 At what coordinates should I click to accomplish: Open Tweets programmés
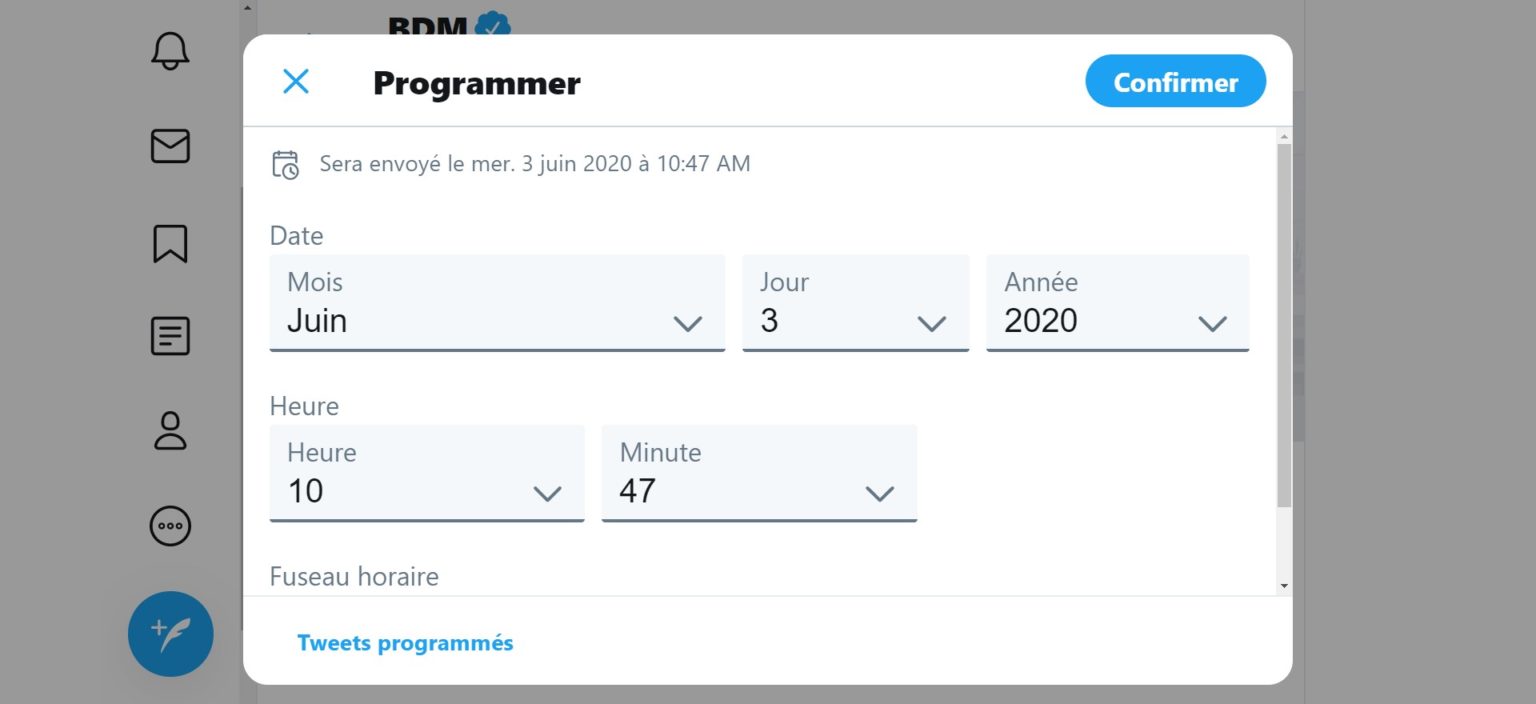click(x=406, y=642)
